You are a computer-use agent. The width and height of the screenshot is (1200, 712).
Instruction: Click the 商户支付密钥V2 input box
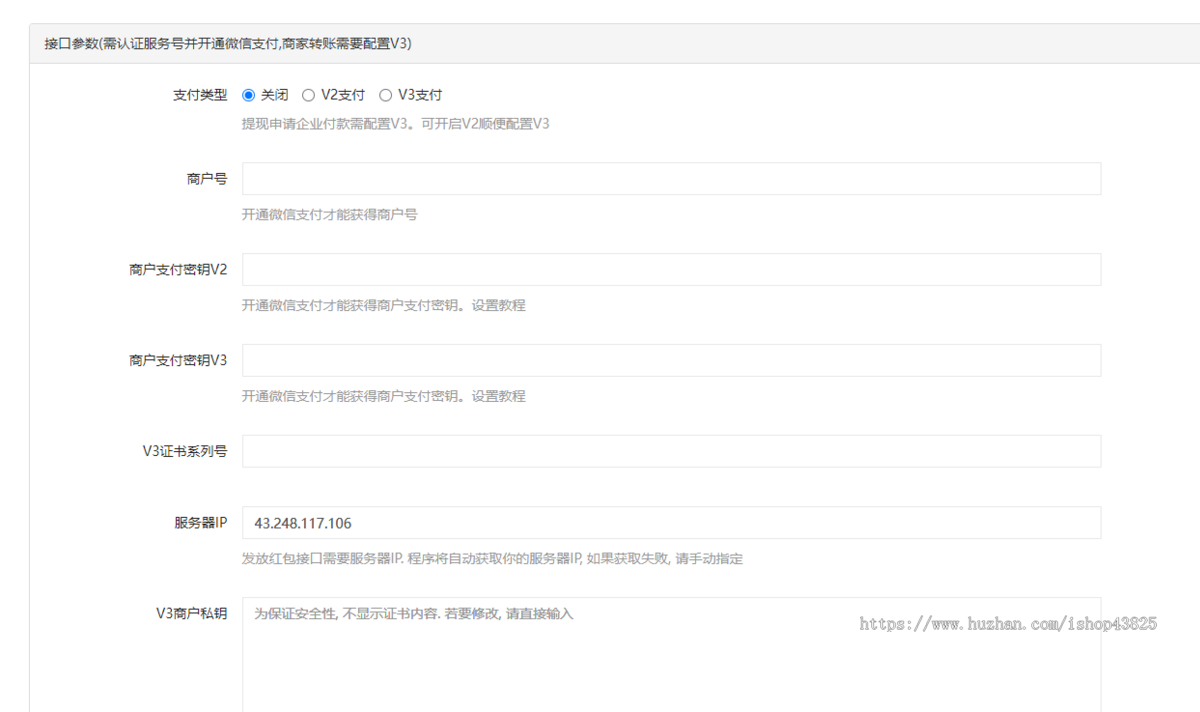click(671, 270)
